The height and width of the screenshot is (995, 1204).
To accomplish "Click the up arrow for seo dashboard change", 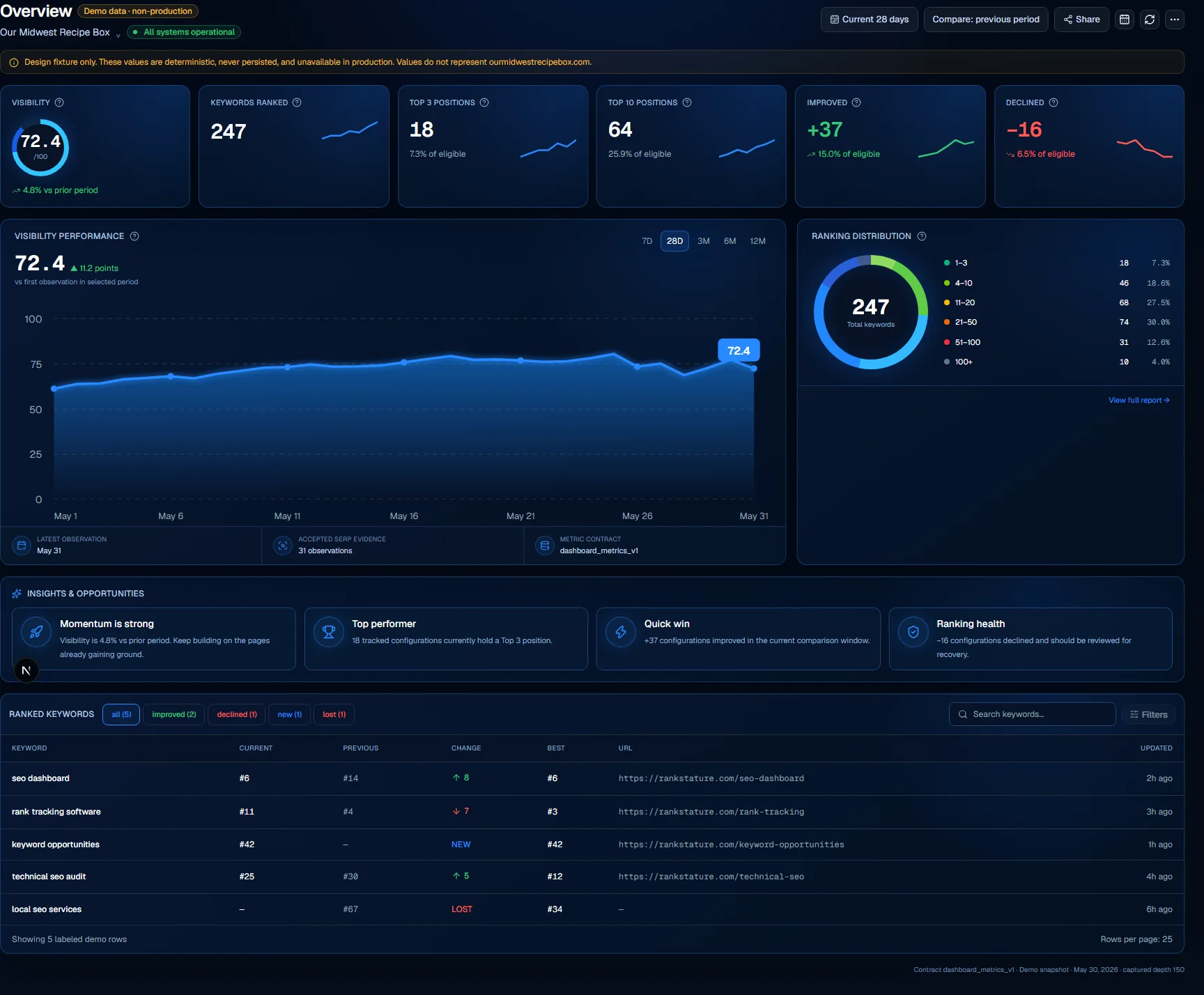I will (x=456, y=778).
